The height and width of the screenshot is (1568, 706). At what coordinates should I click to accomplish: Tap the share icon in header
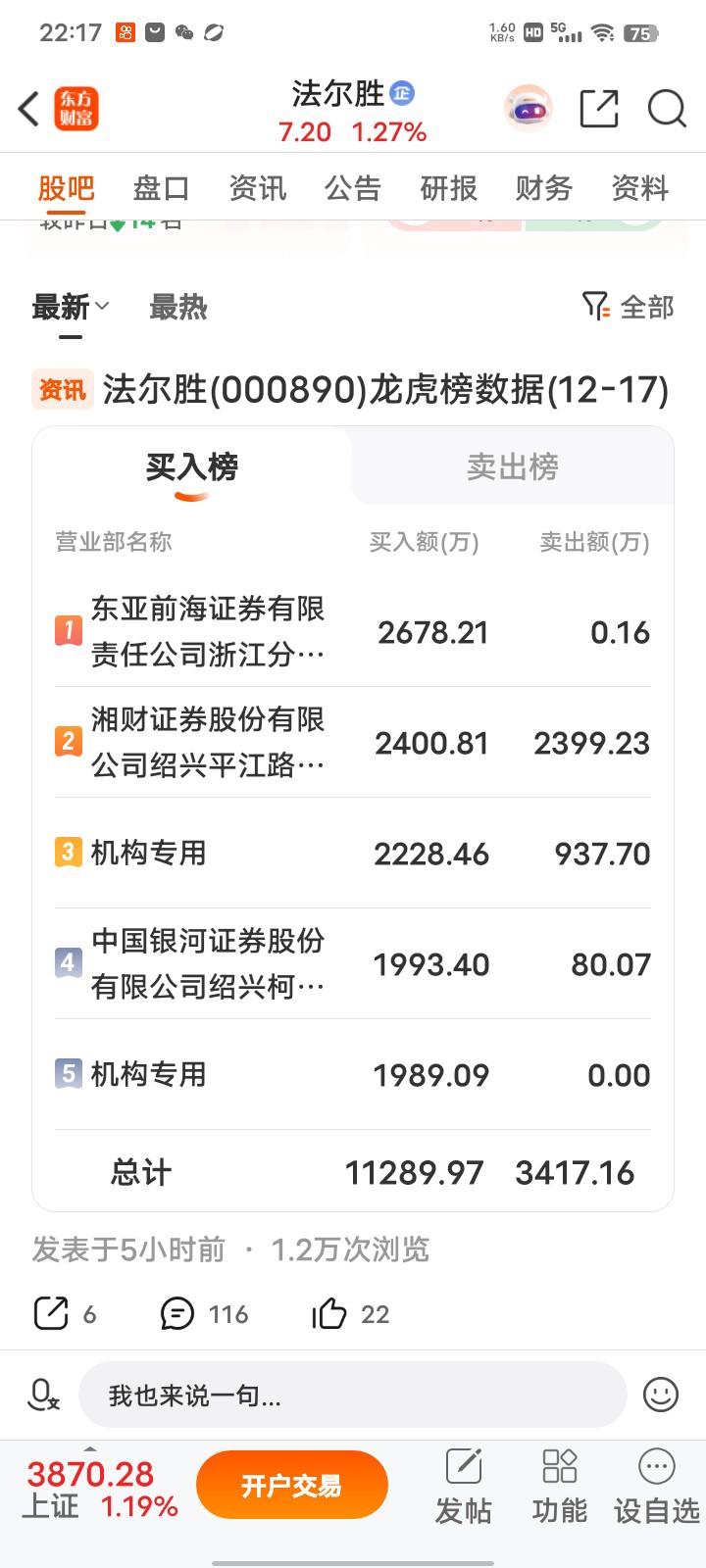click(x=599, y=109)
